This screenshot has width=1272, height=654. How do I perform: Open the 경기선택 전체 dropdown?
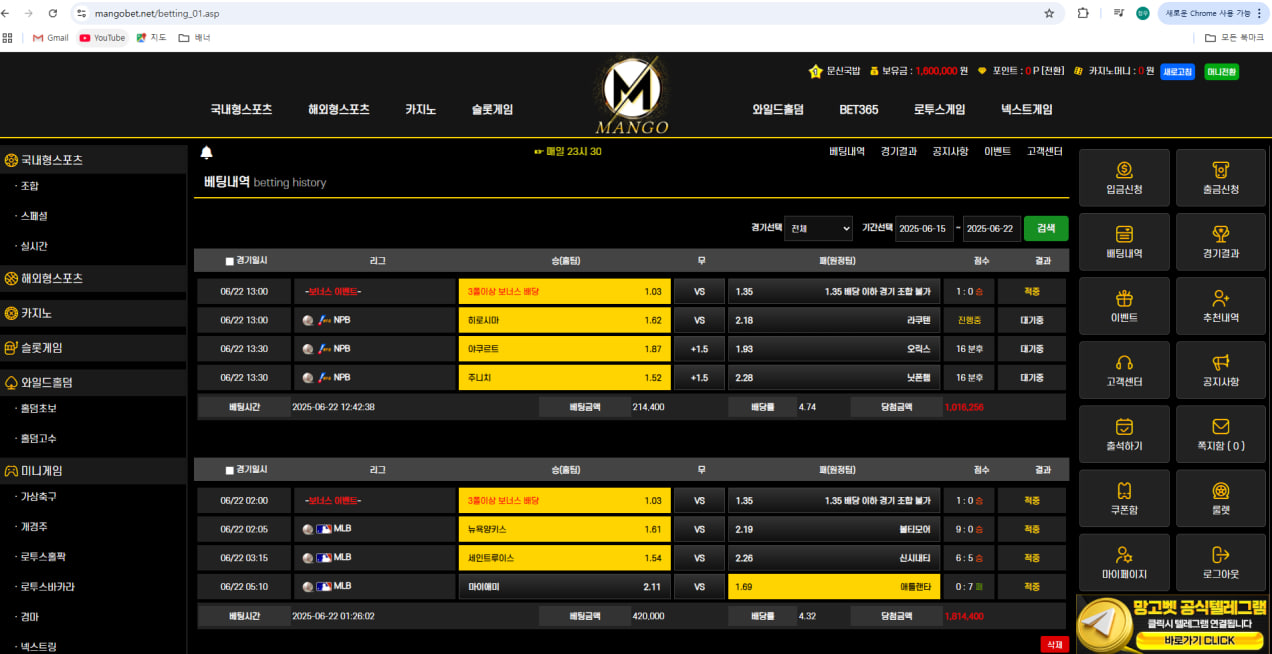point(818,228)
